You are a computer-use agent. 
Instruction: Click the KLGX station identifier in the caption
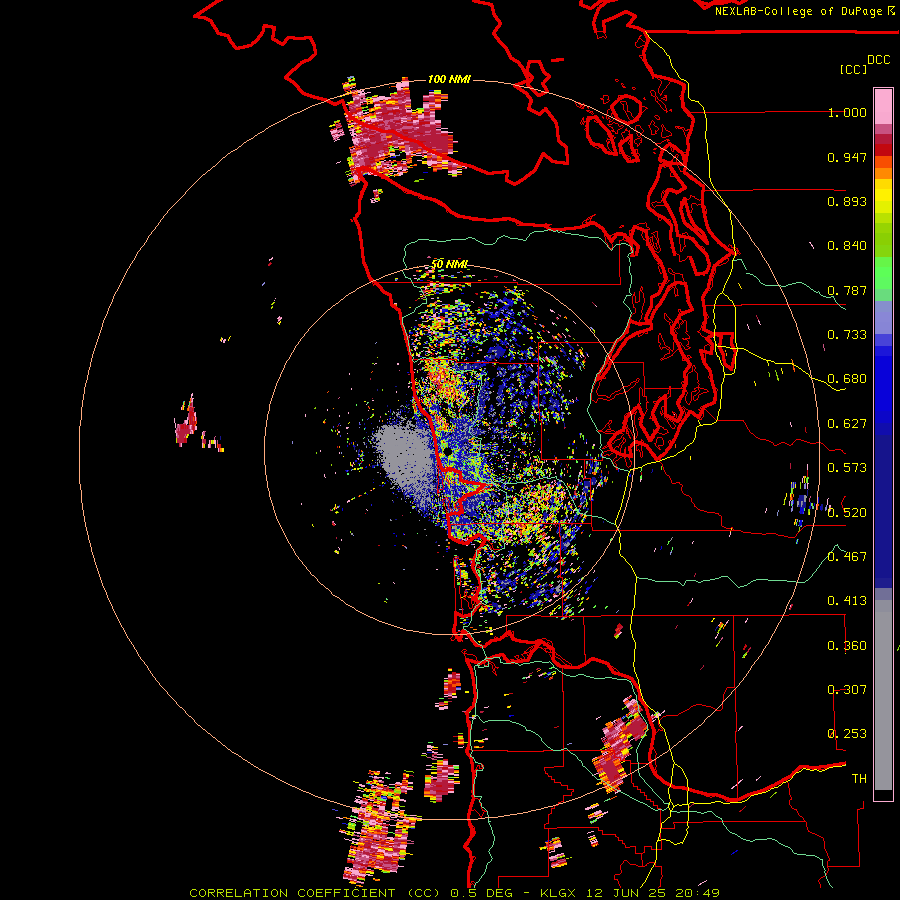click(557, 893)
